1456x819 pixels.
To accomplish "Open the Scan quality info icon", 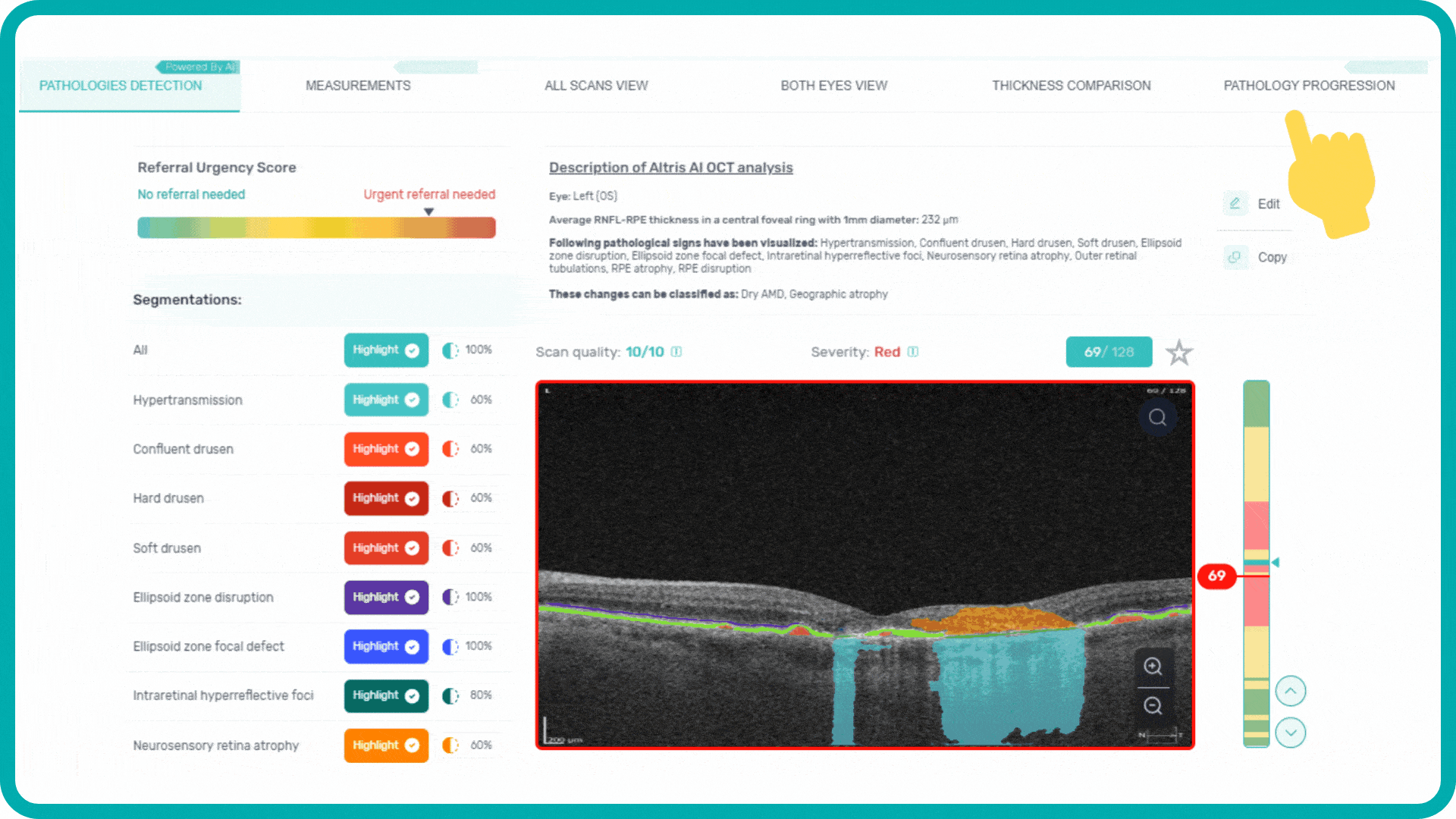I will point(676,352).
